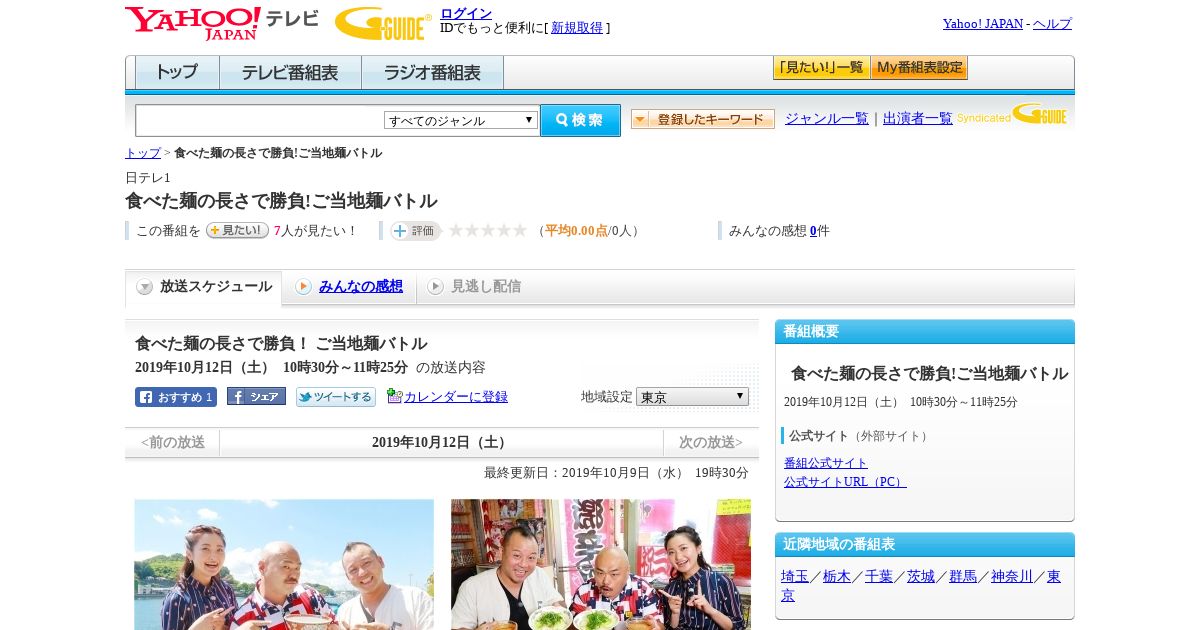Click the calendar icon by カレンダーに登録
This screenshot has height=630, width=1200.
point(394,396)
